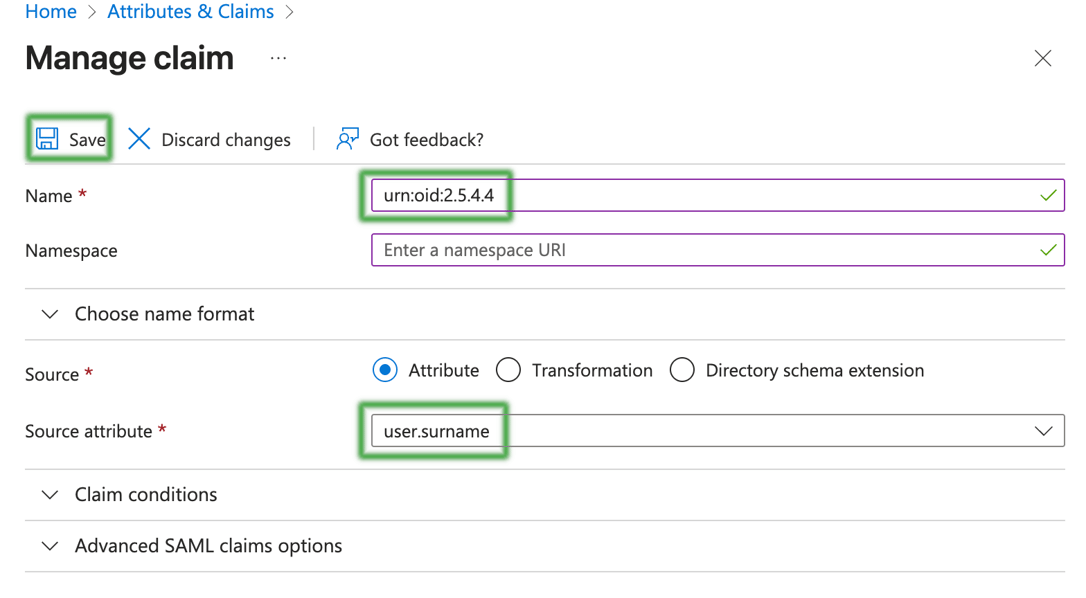Click Discard changes text button

(x=226, y=140)
